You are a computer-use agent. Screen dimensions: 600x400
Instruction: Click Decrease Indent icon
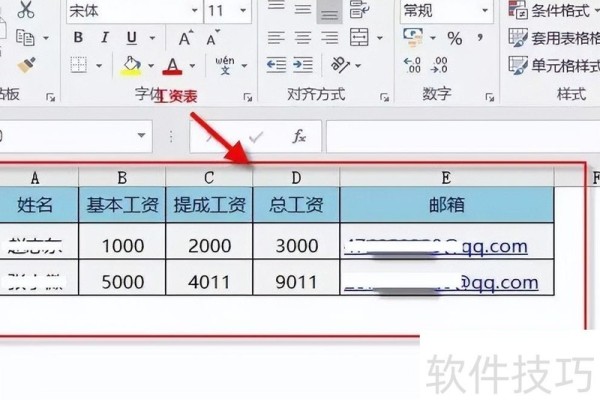(276, 65)
